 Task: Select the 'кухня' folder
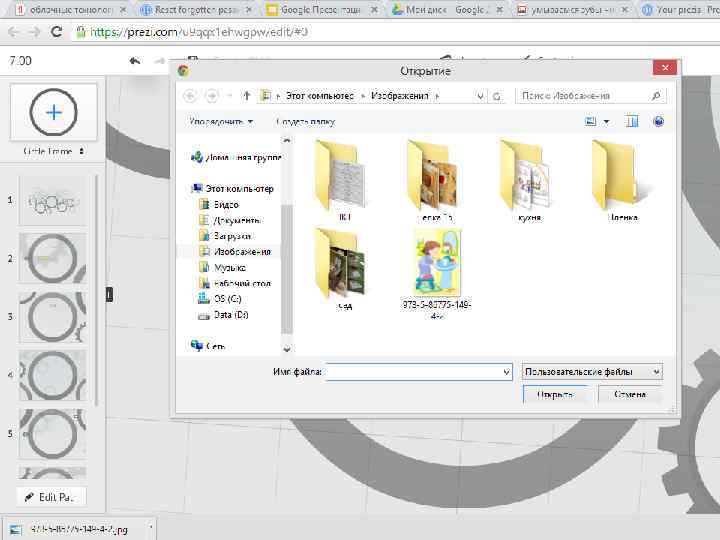(528, 181)
